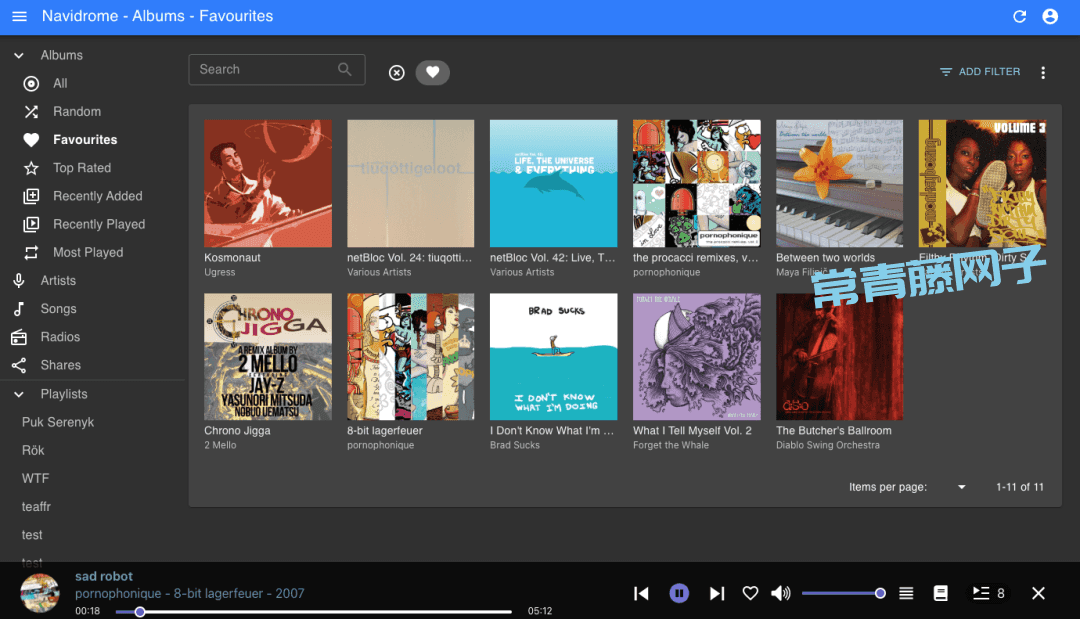Screen dimensions: 1080x619
Task: Click the song progress bar handle
Action: pos(140,611)
